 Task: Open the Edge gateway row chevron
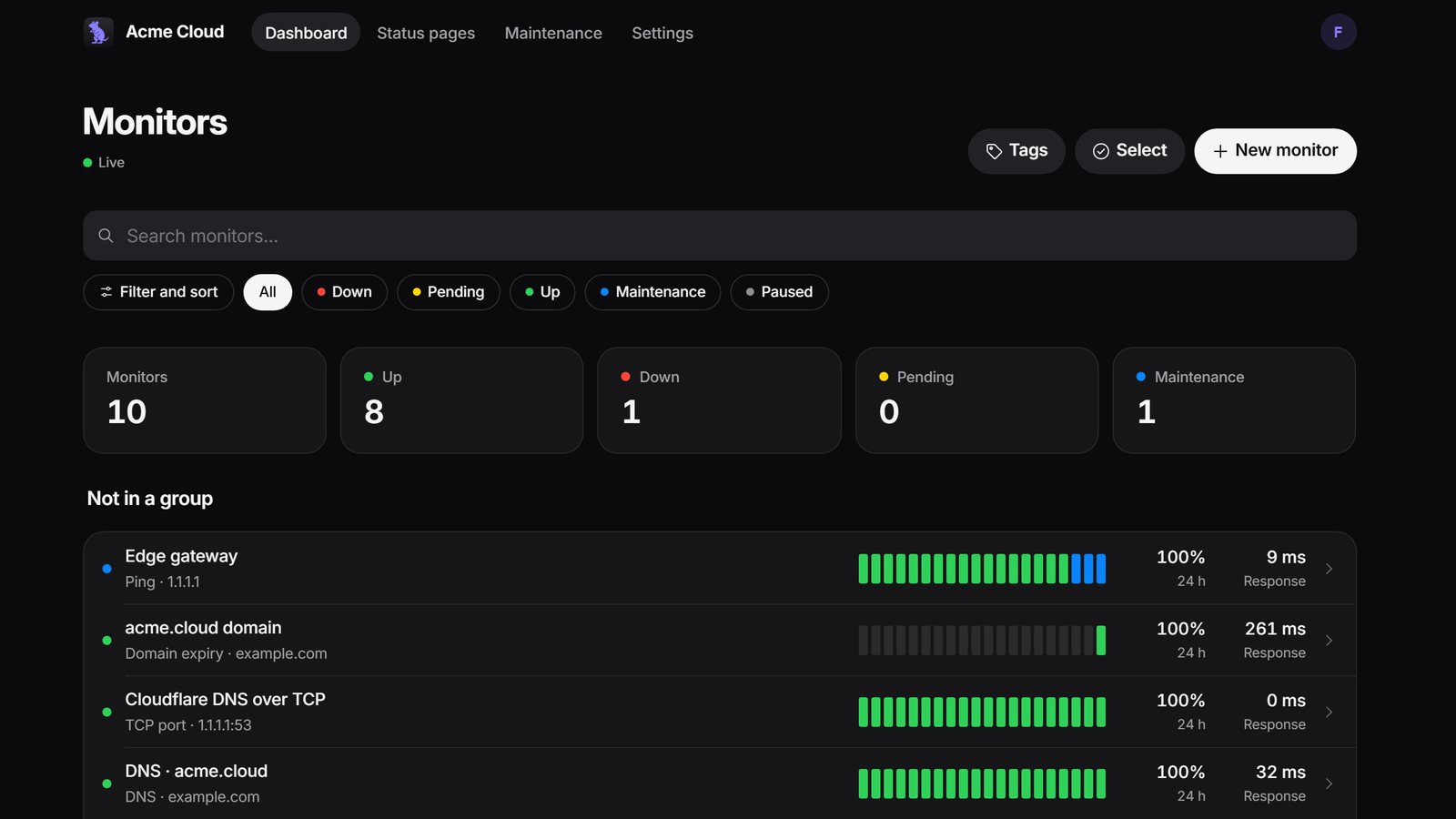(x=1329, y=569)
